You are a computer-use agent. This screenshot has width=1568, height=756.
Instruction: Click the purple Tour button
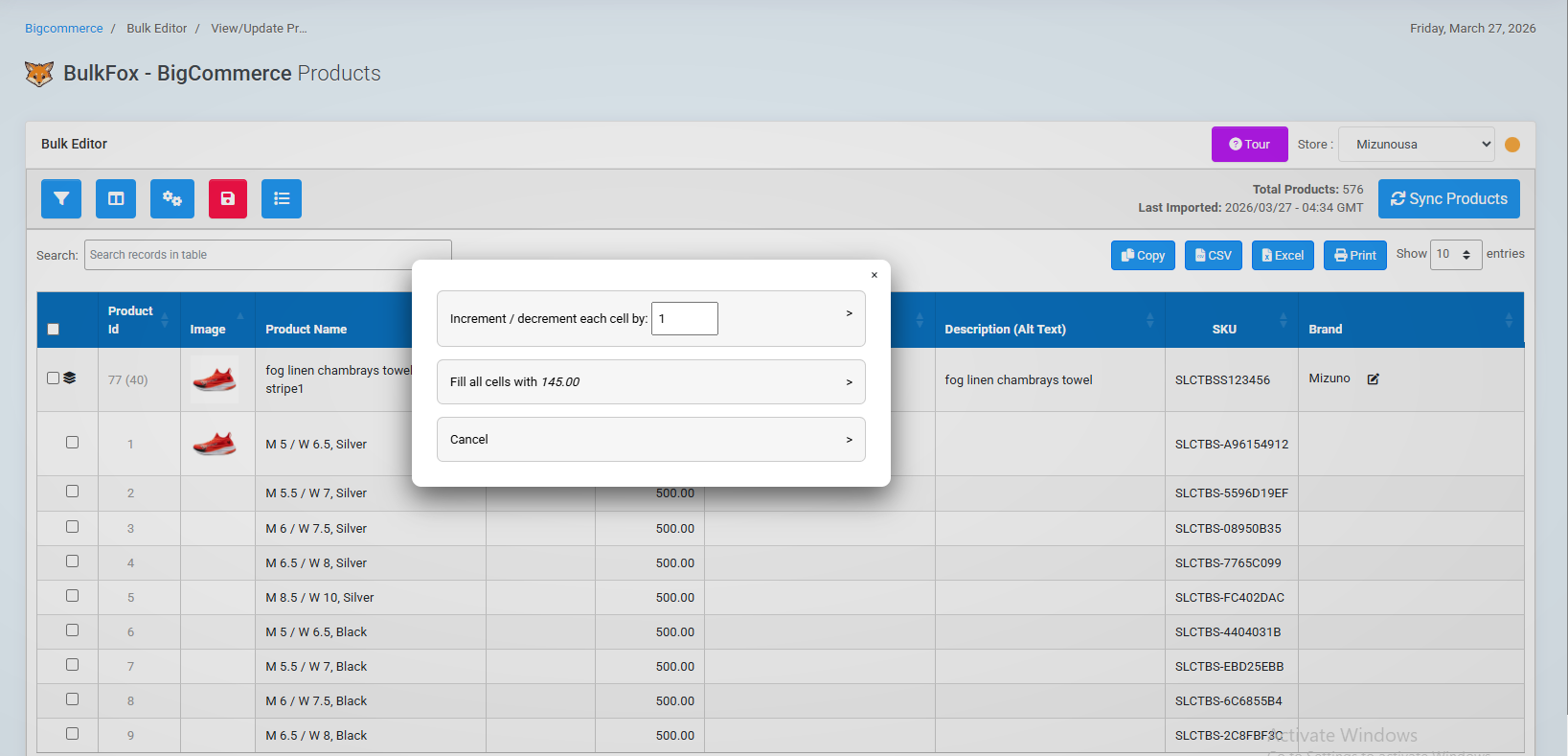(x=1250, y=145)
